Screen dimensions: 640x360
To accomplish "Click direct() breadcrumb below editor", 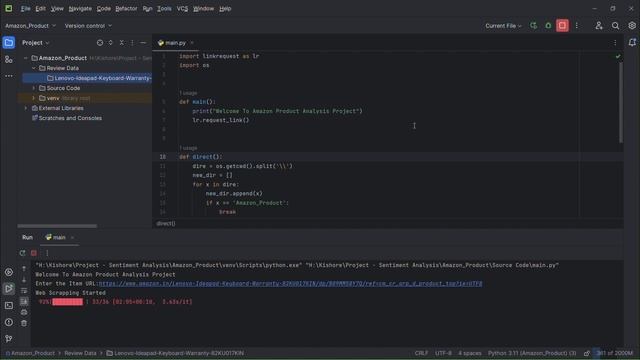I will click(x=166, y=224).
